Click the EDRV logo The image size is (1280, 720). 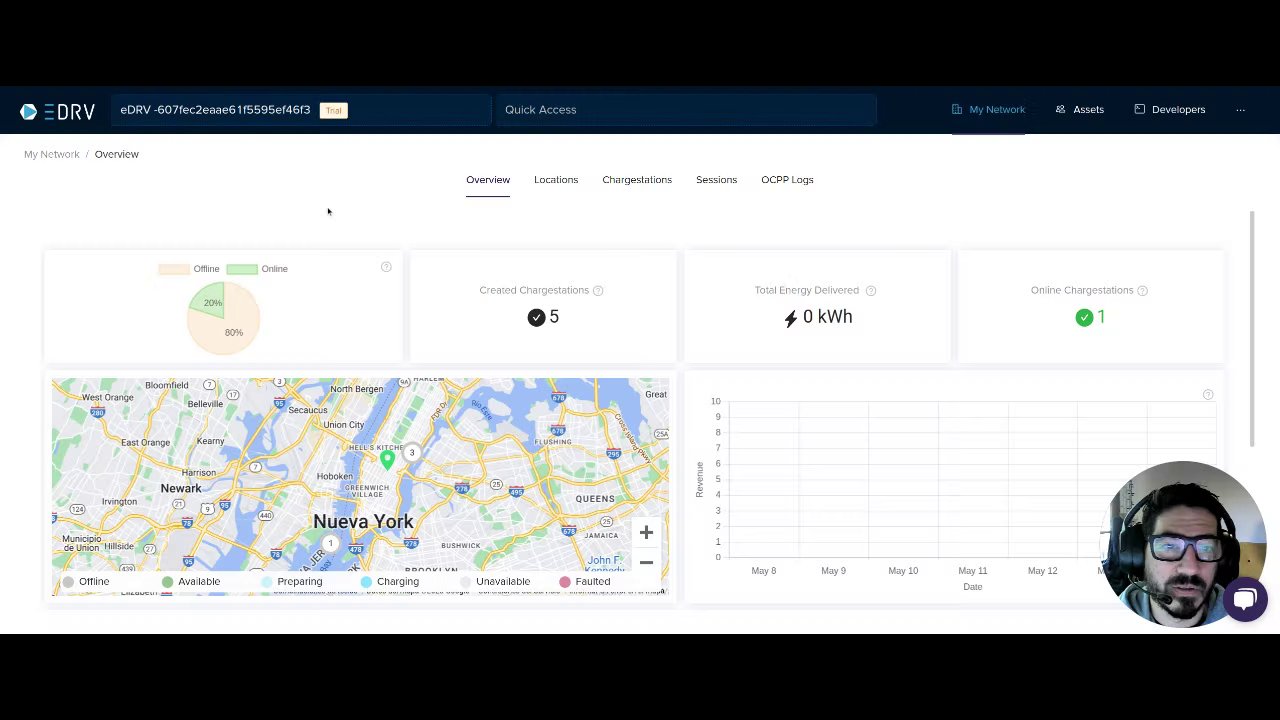tap(57, 111)
